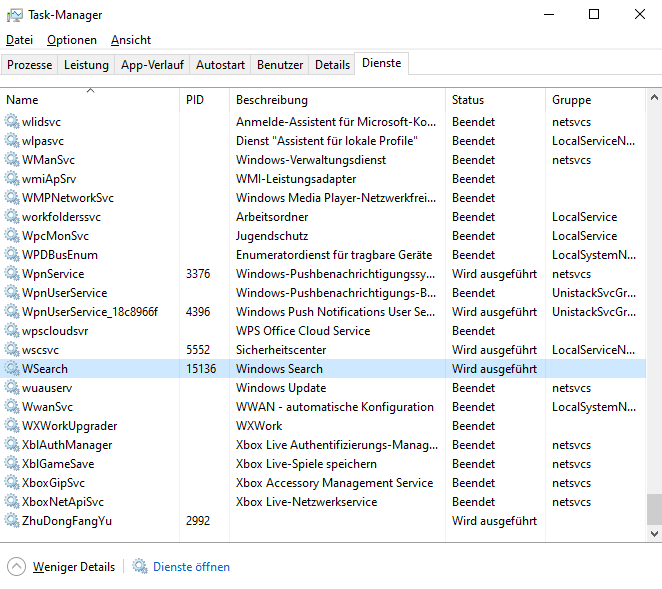Click the vertical scrollbar thumb
This screenshot has width=662, height=589.
pyautogui.click(x=654, y=509)
